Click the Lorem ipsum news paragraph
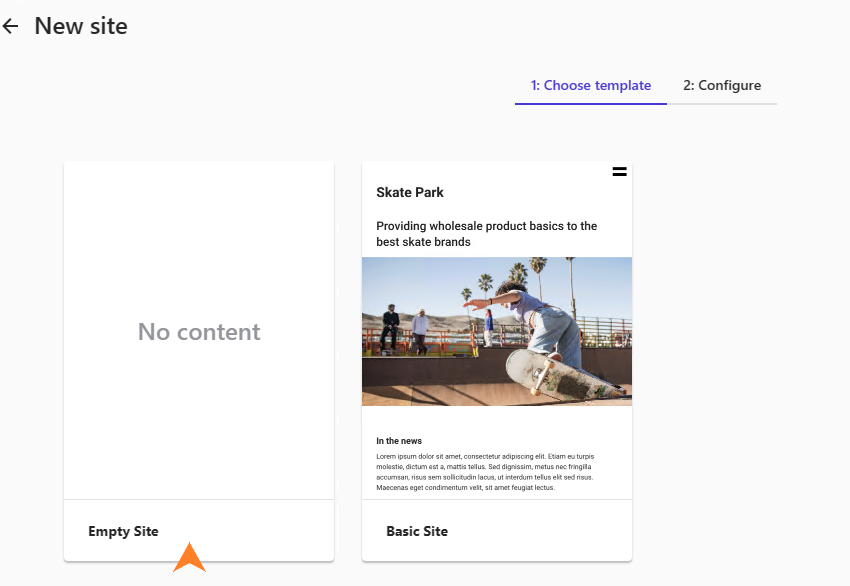The width and height of the screenshot is (850, 586). [485, 472]
